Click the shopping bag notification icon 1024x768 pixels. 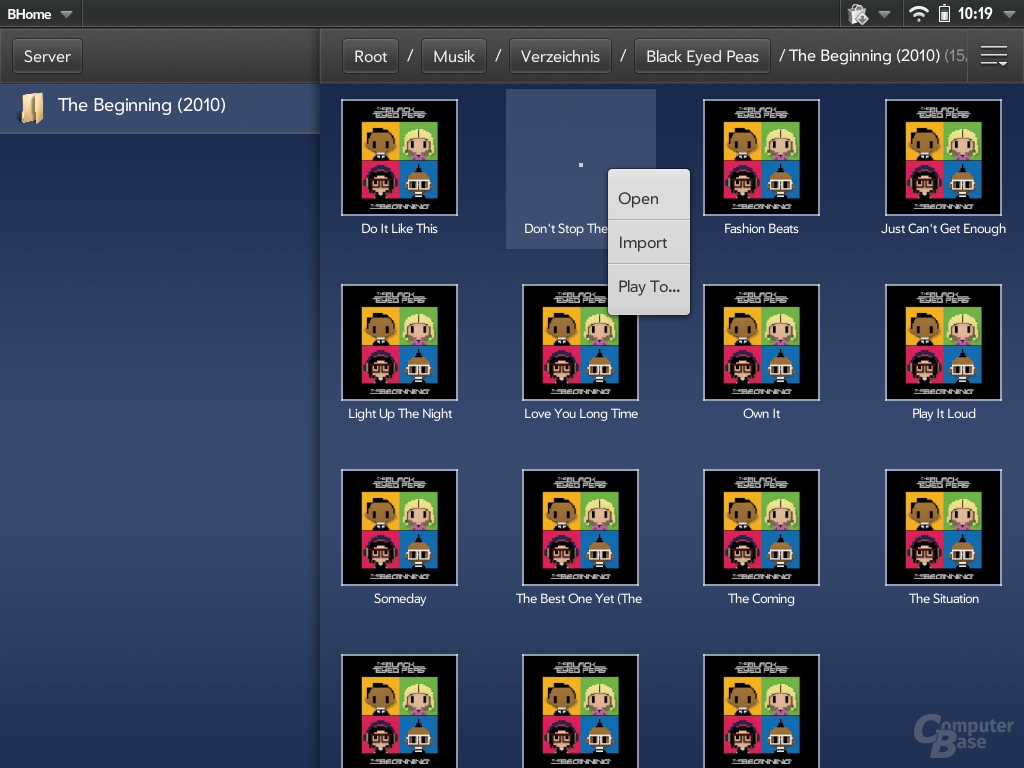[x=858, y=14]
